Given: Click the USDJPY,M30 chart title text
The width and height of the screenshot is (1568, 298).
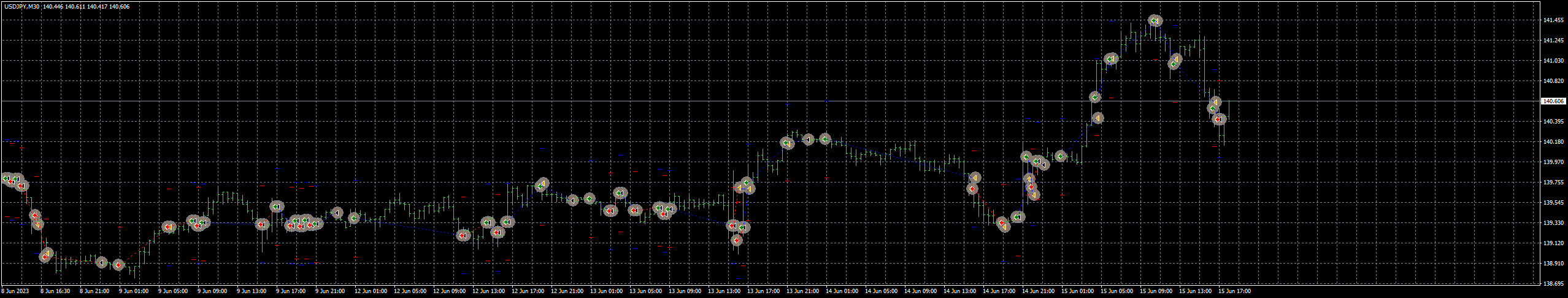Looking at the screenshot, I should click(x=21, y=6).
